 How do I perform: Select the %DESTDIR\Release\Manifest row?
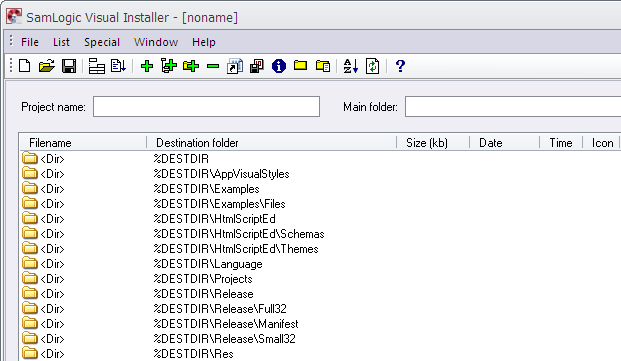[320, 324]
